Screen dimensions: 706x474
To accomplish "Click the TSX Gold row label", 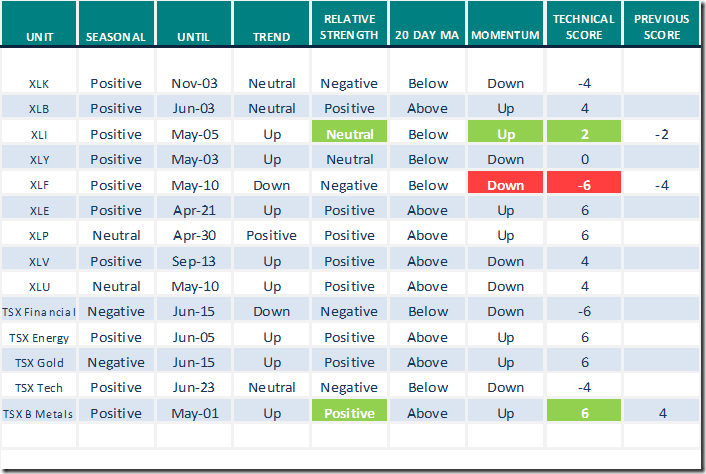I will [40, 362].
